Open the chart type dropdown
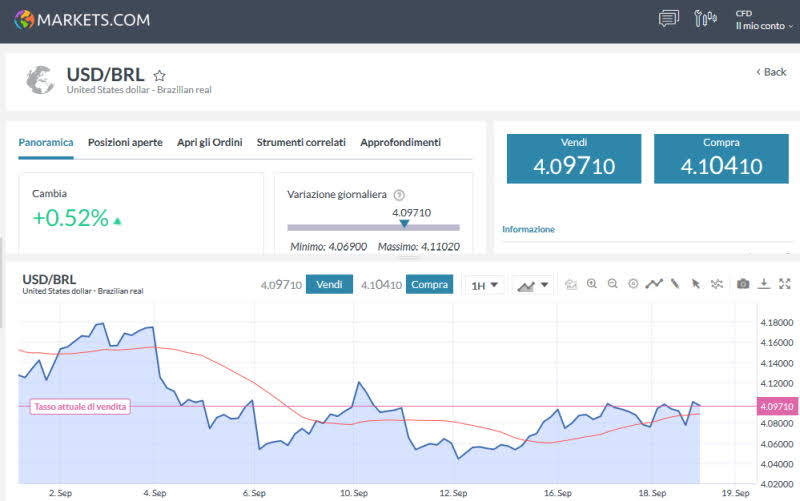The image size is (800, 501). point(532,285)
